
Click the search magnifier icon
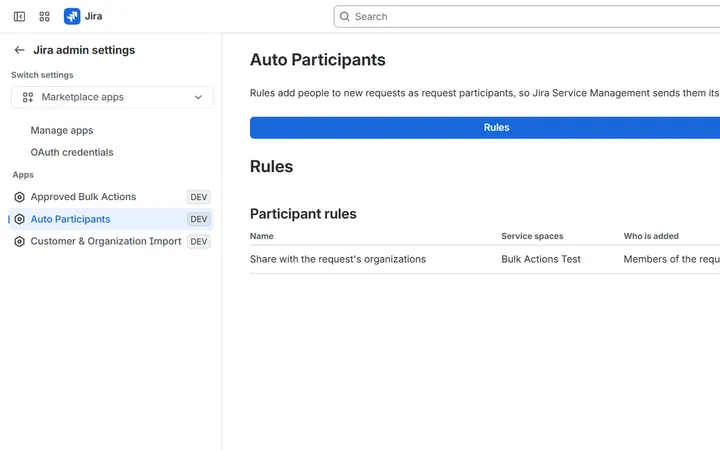[x=344, y=17]
